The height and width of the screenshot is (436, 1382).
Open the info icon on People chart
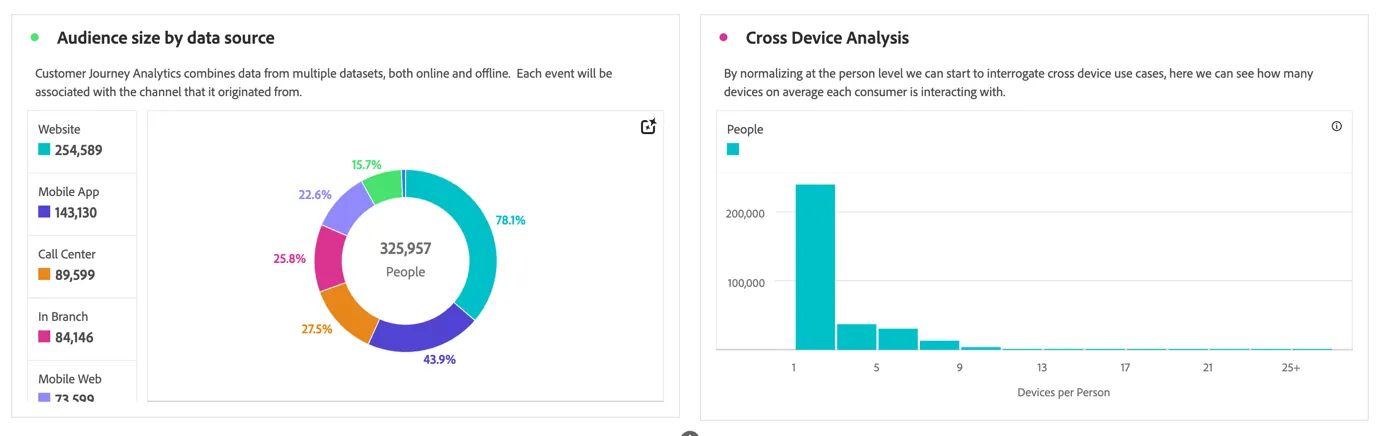coord(1336,126)
